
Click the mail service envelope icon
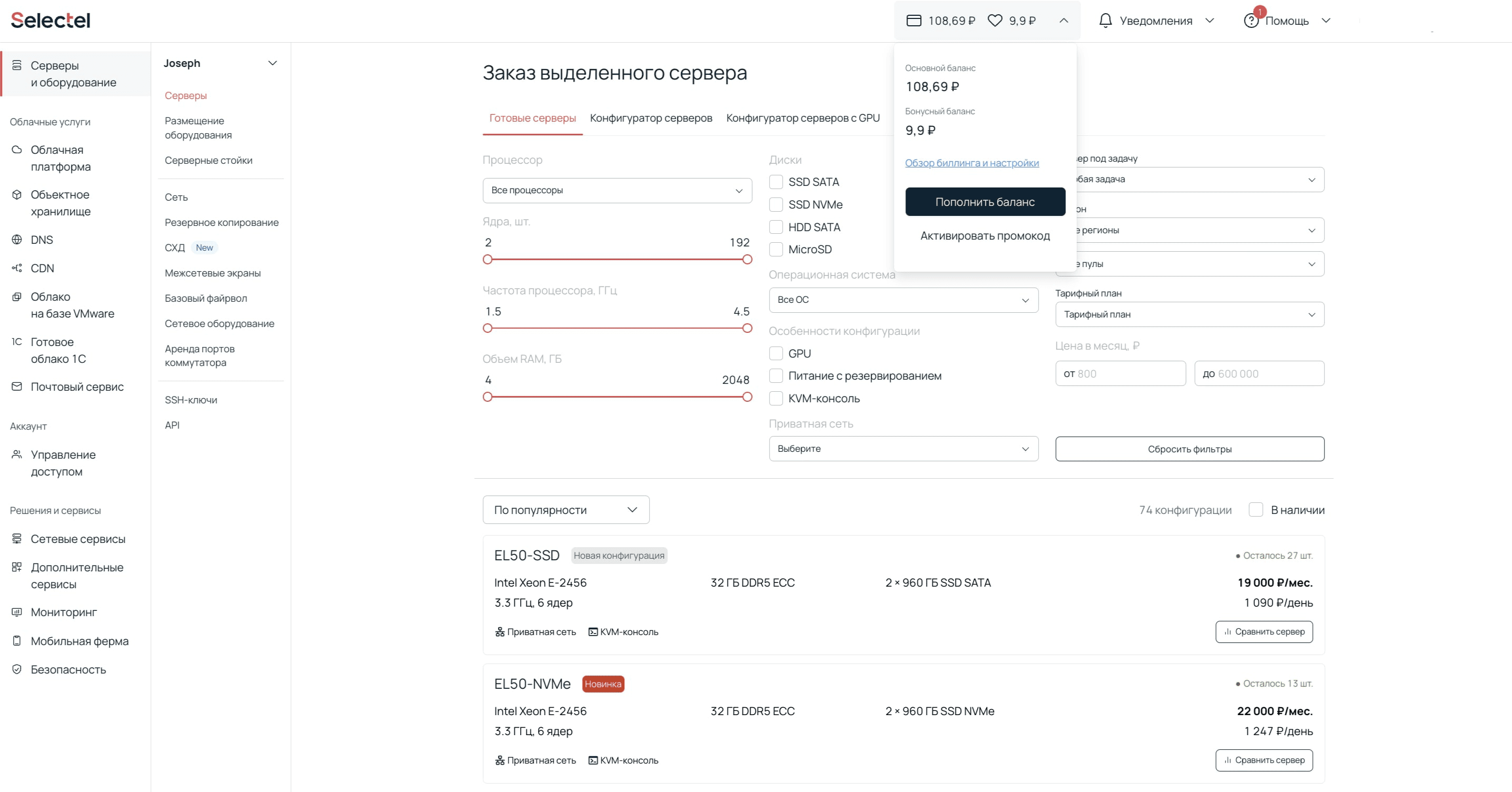[17, 387]
